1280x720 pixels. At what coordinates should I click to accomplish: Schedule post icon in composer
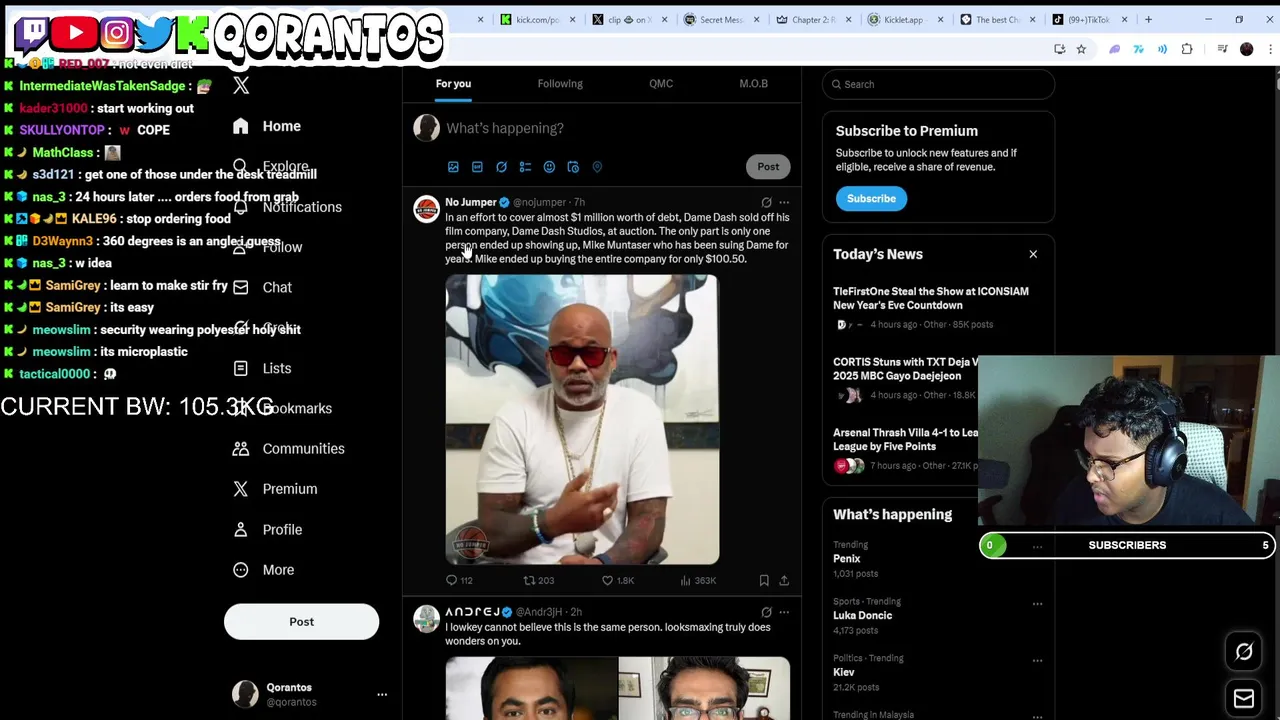[573, 167]
